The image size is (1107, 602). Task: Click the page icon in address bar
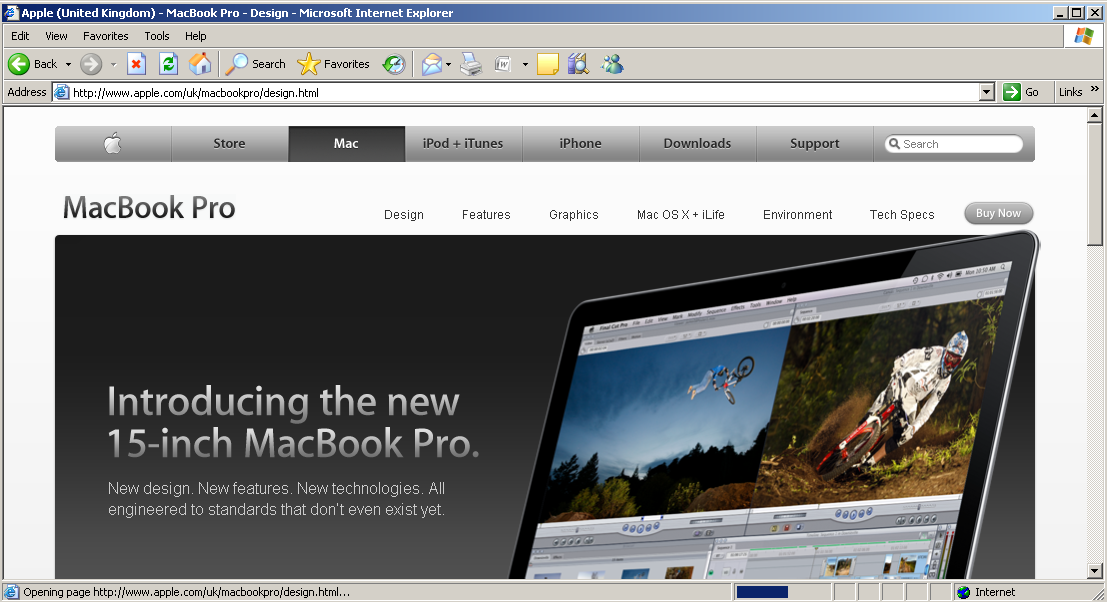coord(62,92)
